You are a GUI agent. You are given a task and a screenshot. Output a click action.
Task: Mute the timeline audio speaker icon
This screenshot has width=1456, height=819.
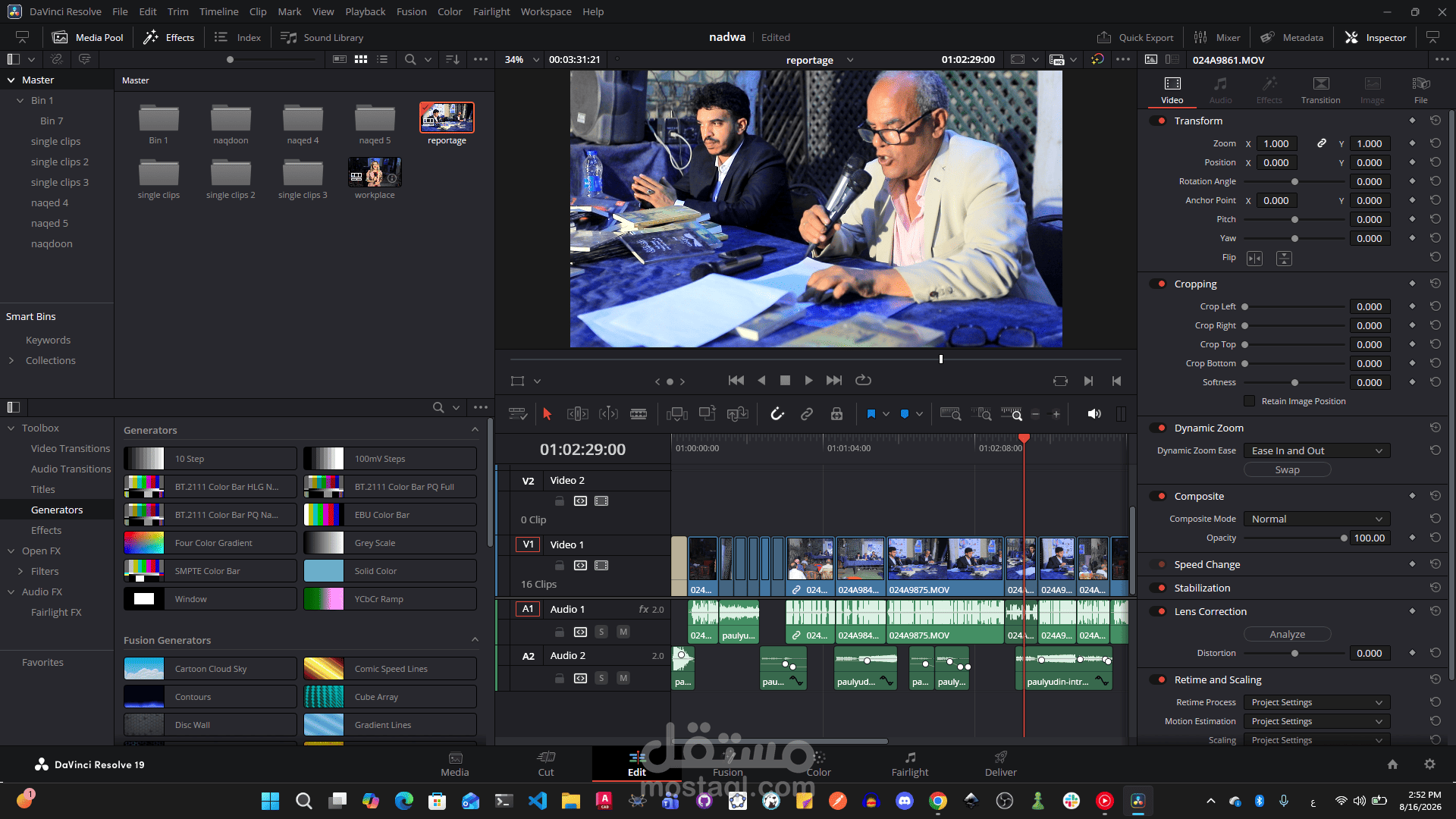1094,414
